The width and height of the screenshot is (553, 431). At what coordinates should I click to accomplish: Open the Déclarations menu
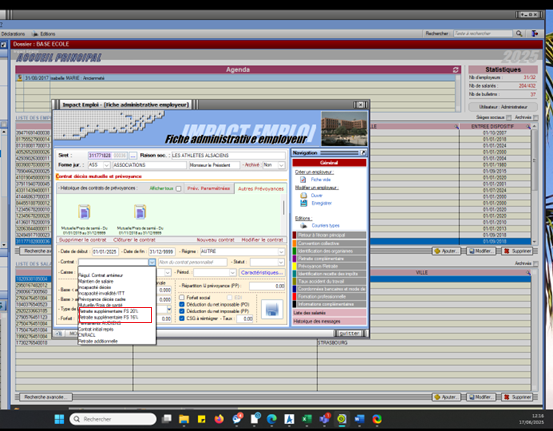coord(13,34)
